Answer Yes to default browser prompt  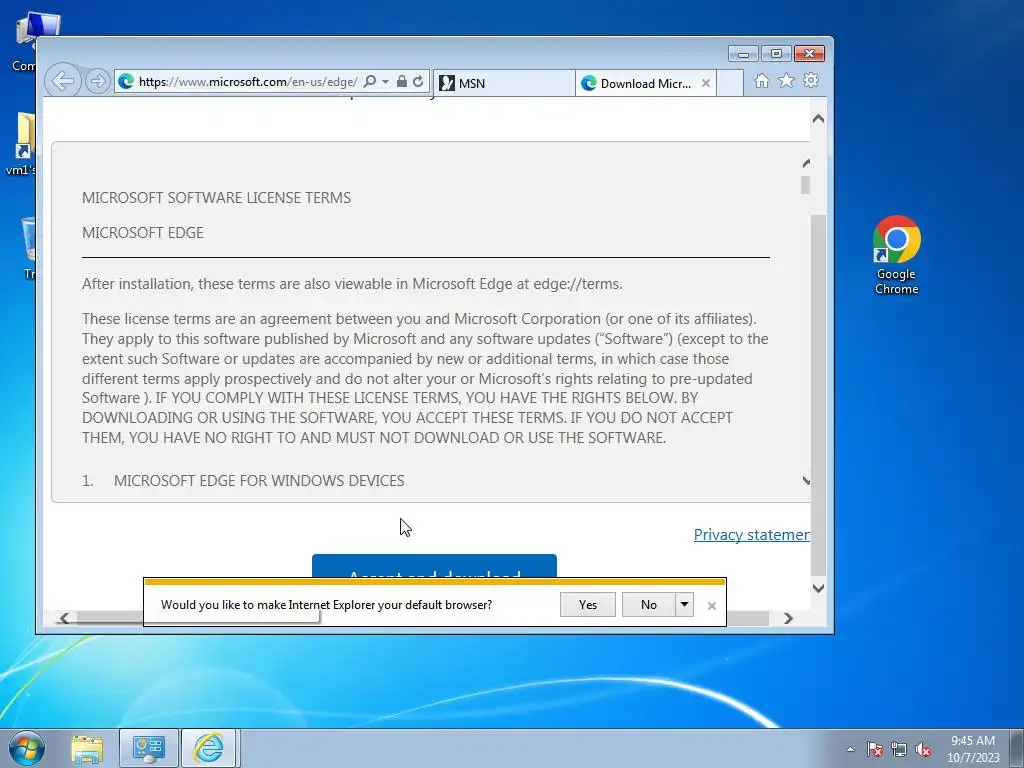(x=588, y=605)
